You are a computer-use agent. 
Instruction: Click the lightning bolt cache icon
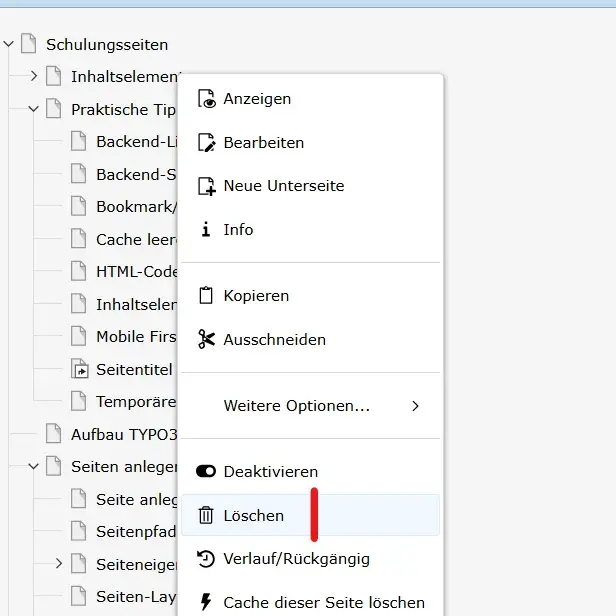pos(206,603)
